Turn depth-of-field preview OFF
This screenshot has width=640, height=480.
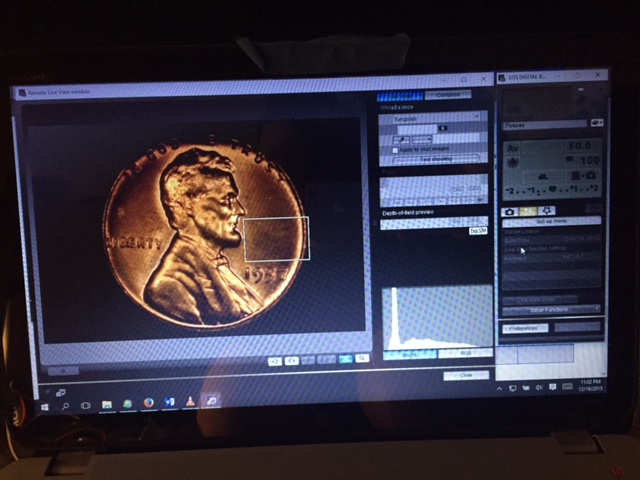pyautogui.click(x=474, y=221)
